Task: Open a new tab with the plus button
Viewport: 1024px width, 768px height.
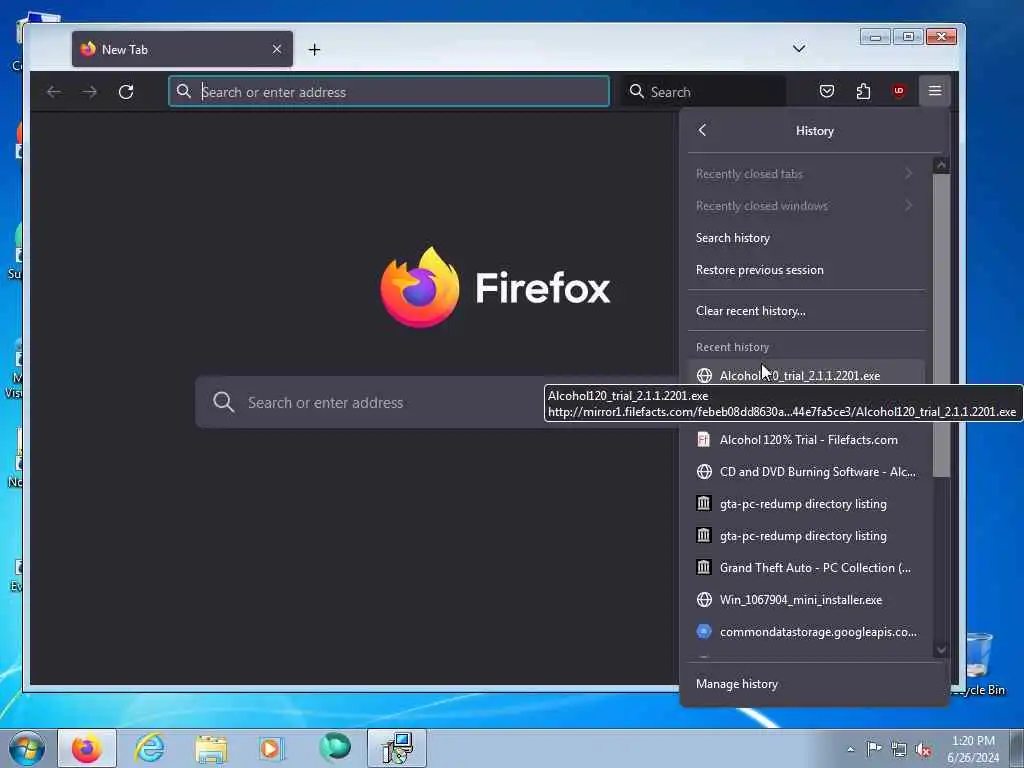Action: click(x=314, y=50)
